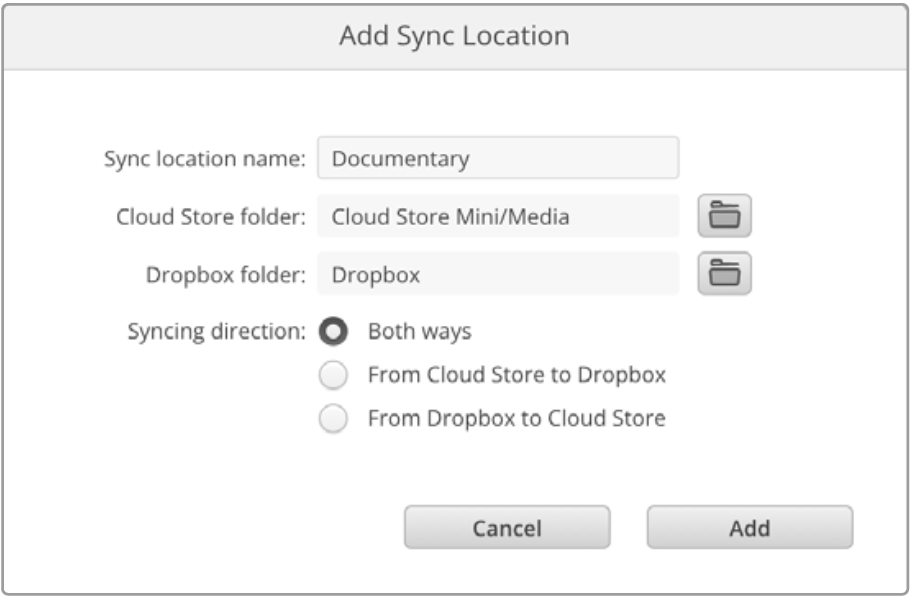Click the Add Sync Location title bar
911x598 pixels.
click(455, 37)
